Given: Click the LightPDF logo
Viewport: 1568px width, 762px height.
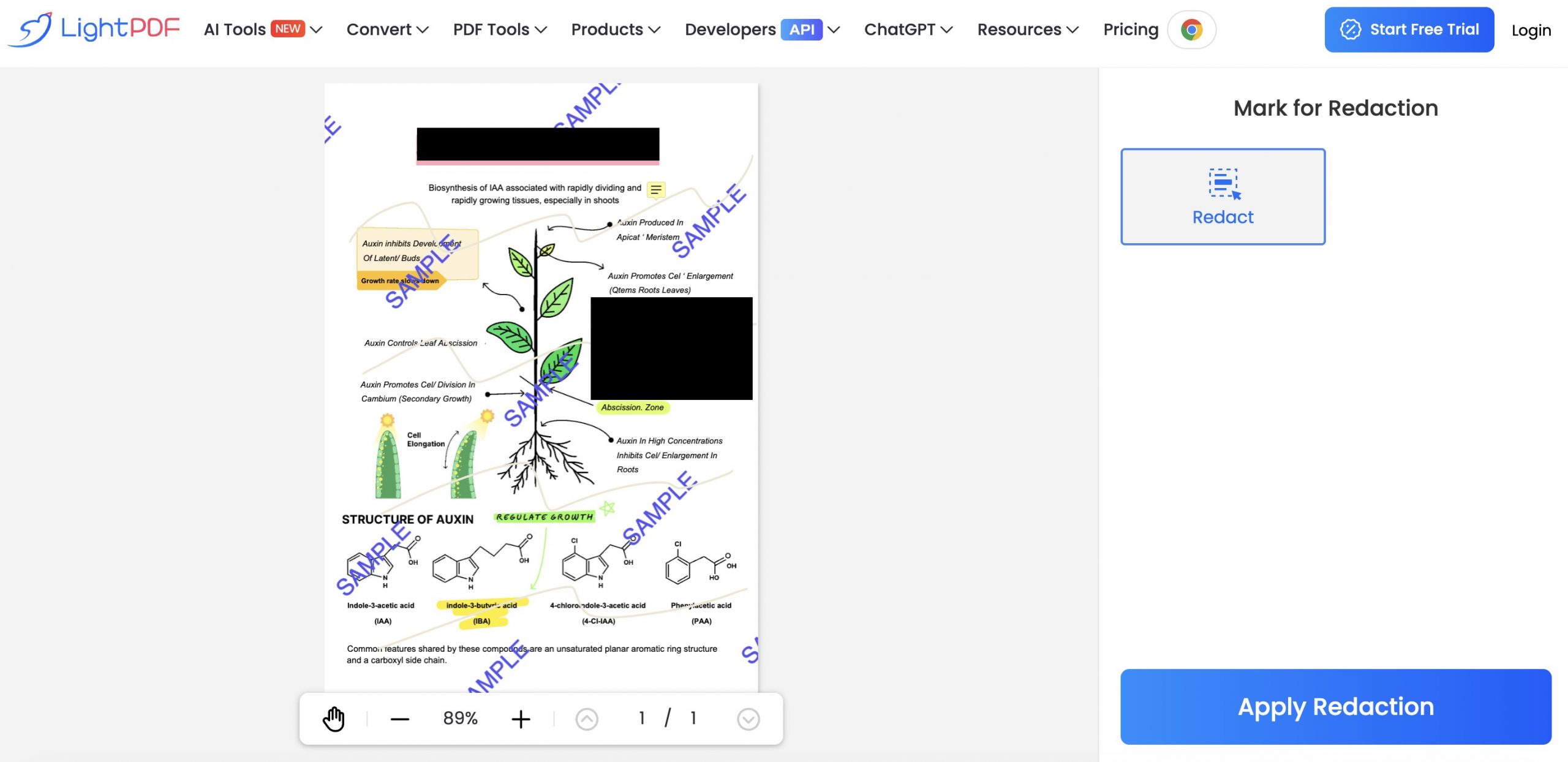Looking at the screenshot, I should (94, 29).
